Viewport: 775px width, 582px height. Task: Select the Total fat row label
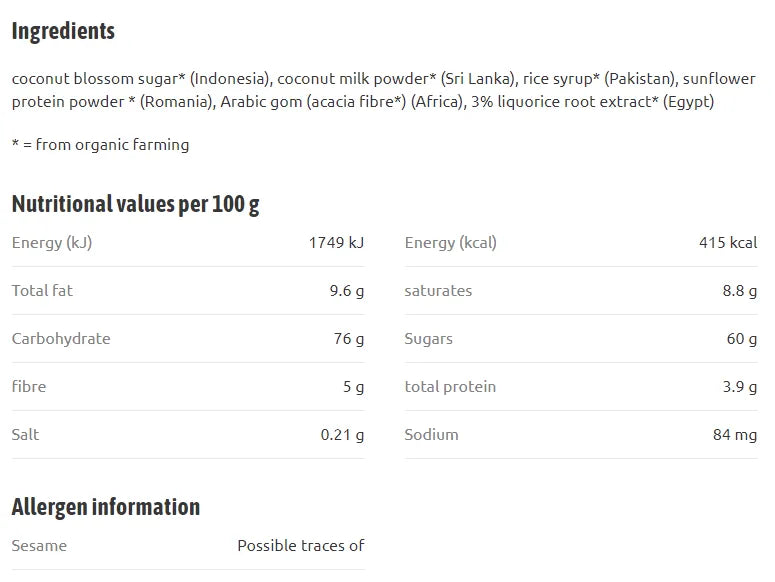click(x=42, y=291)
